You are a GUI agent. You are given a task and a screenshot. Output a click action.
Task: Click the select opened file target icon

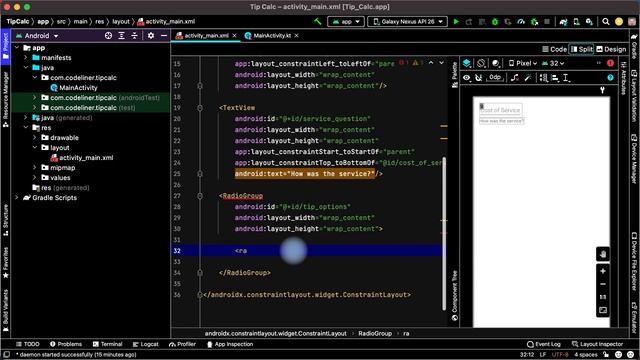coord(108,36)
